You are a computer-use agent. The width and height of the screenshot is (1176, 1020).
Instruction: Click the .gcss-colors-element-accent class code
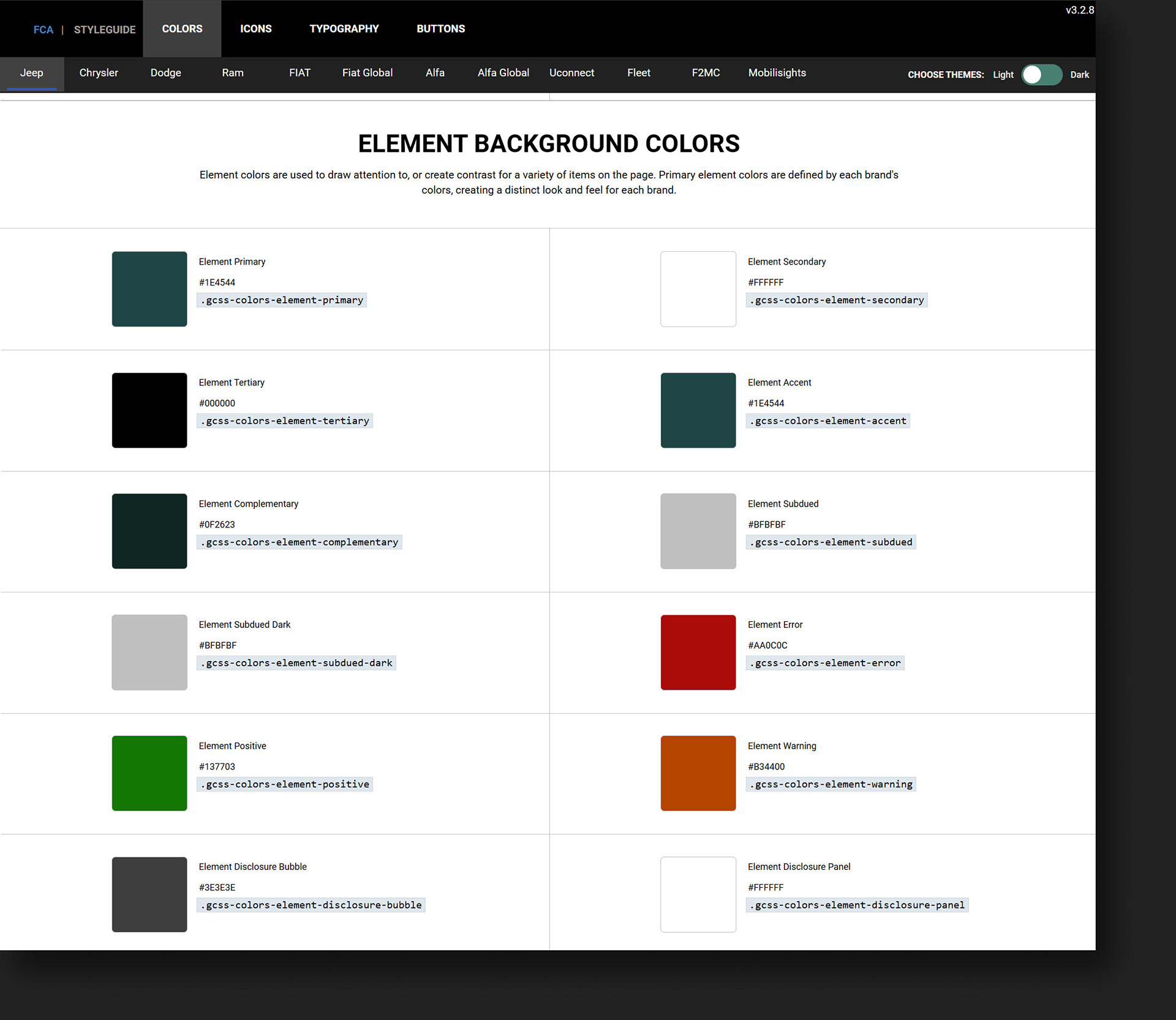click(827, 421)
